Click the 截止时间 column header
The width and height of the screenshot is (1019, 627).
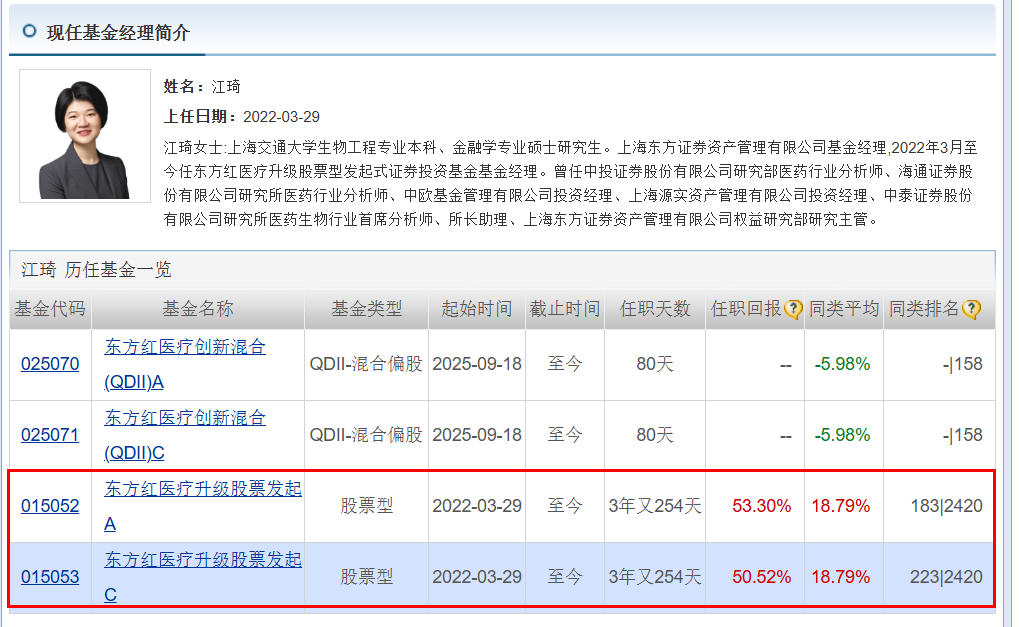[x=564, y=309]
